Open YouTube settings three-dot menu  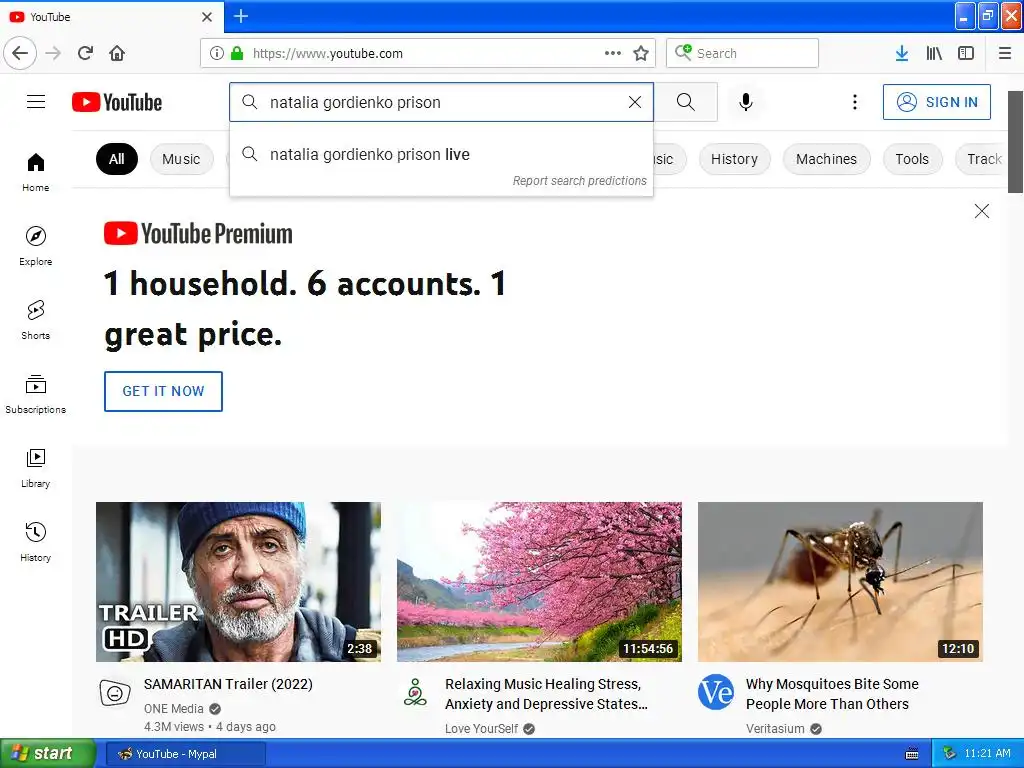tap(855, 102)
